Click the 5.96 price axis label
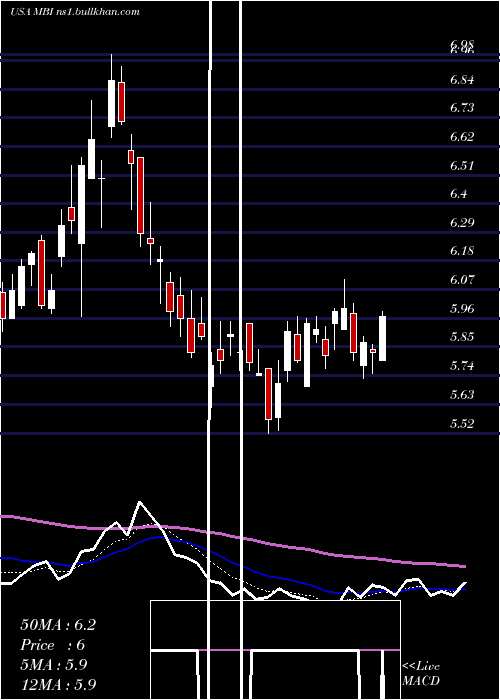 pos(462,308)
